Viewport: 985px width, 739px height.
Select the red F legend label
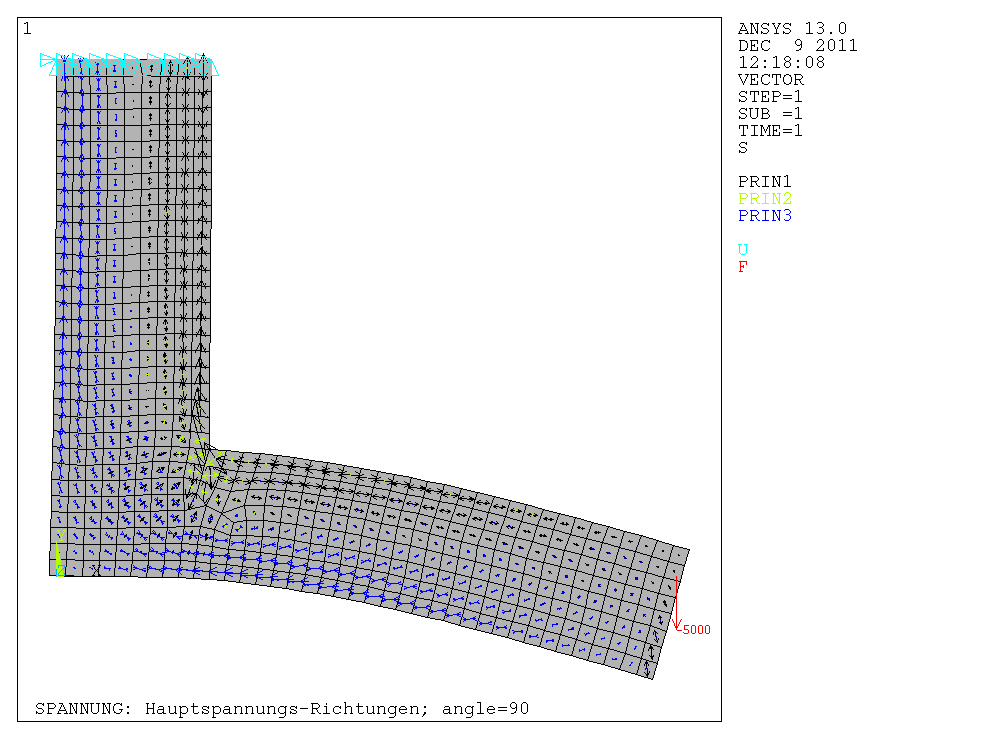(x=743, y=267)
